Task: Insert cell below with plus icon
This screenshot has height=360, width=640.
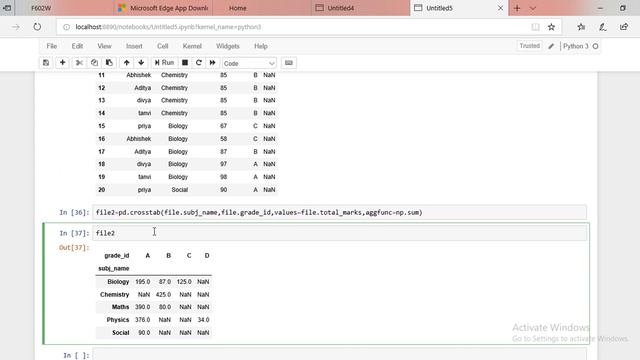Action: (x=62, y=63)
